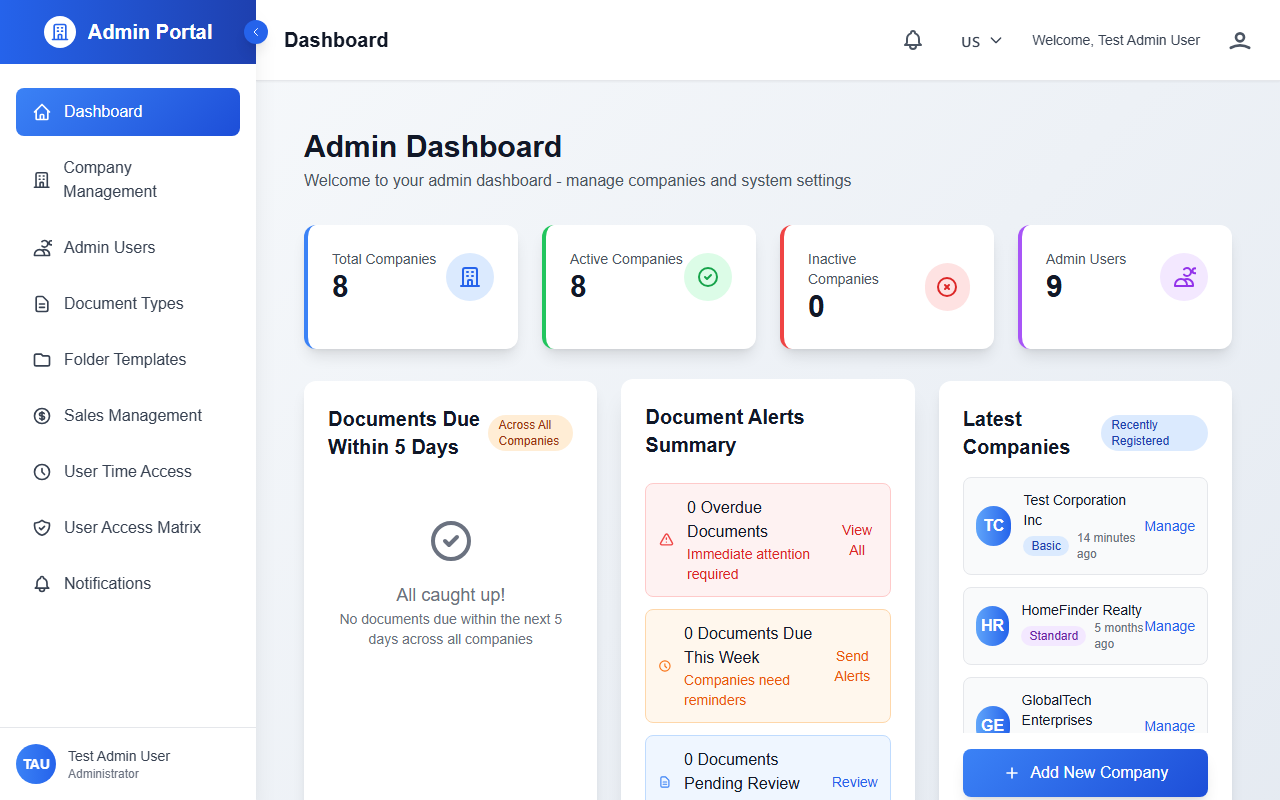Screen dimensions: 1280x800
Task: Click the Active Companies green checkmark icon
Action: tap(708, 277)
